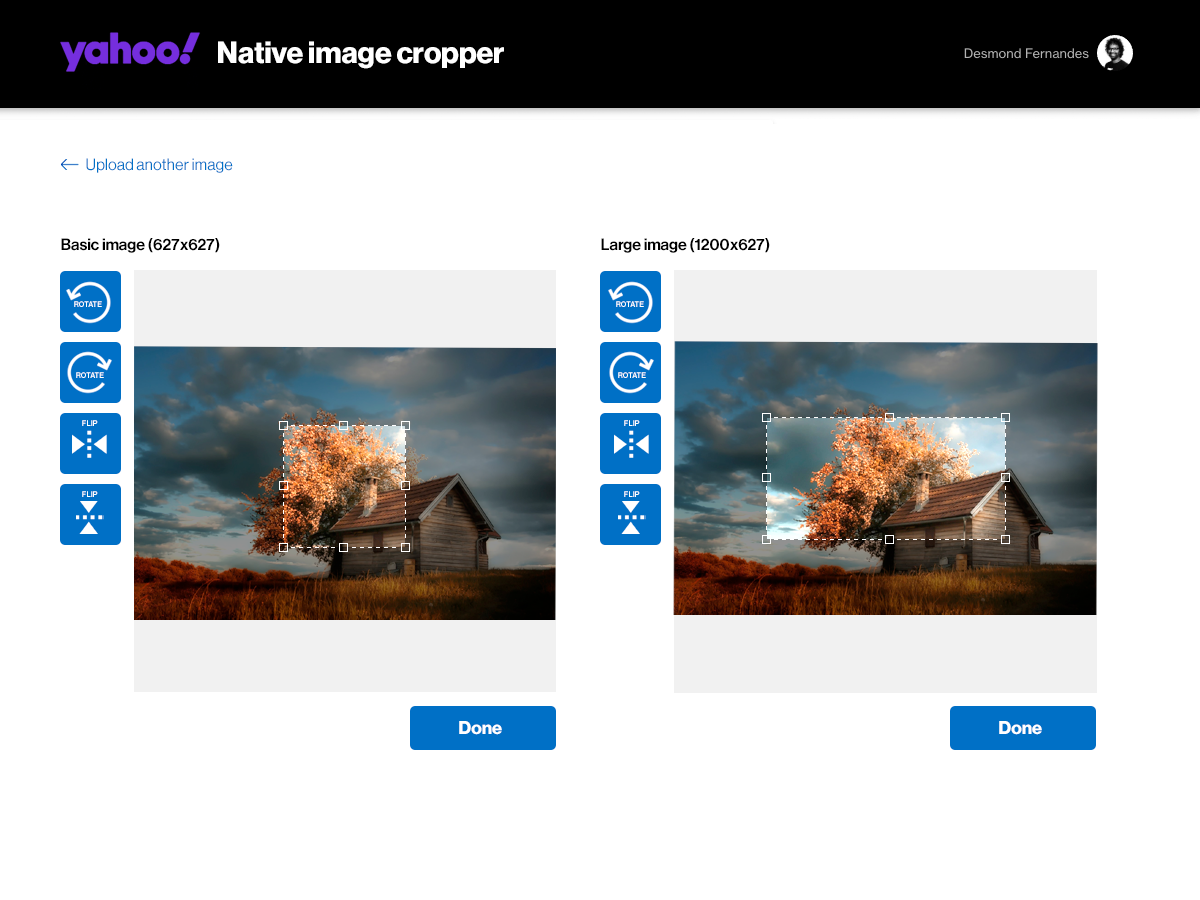This screenshot has height=900, width=1200.
Task: Flip Basic image horizontally
Action: pos(90,443)
